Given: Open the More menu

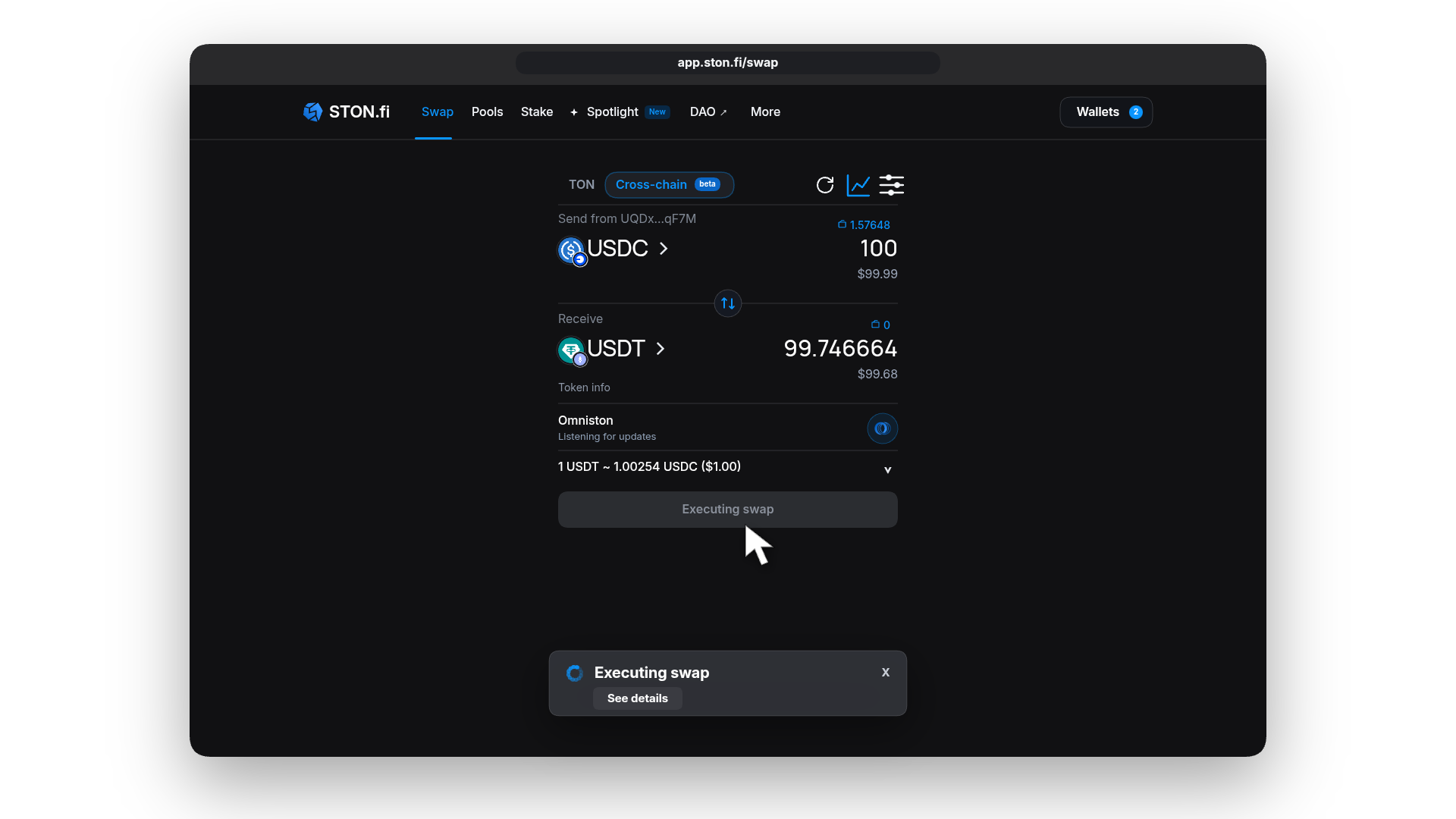Looking at the screenshot, I should click(x=765, y=111).
